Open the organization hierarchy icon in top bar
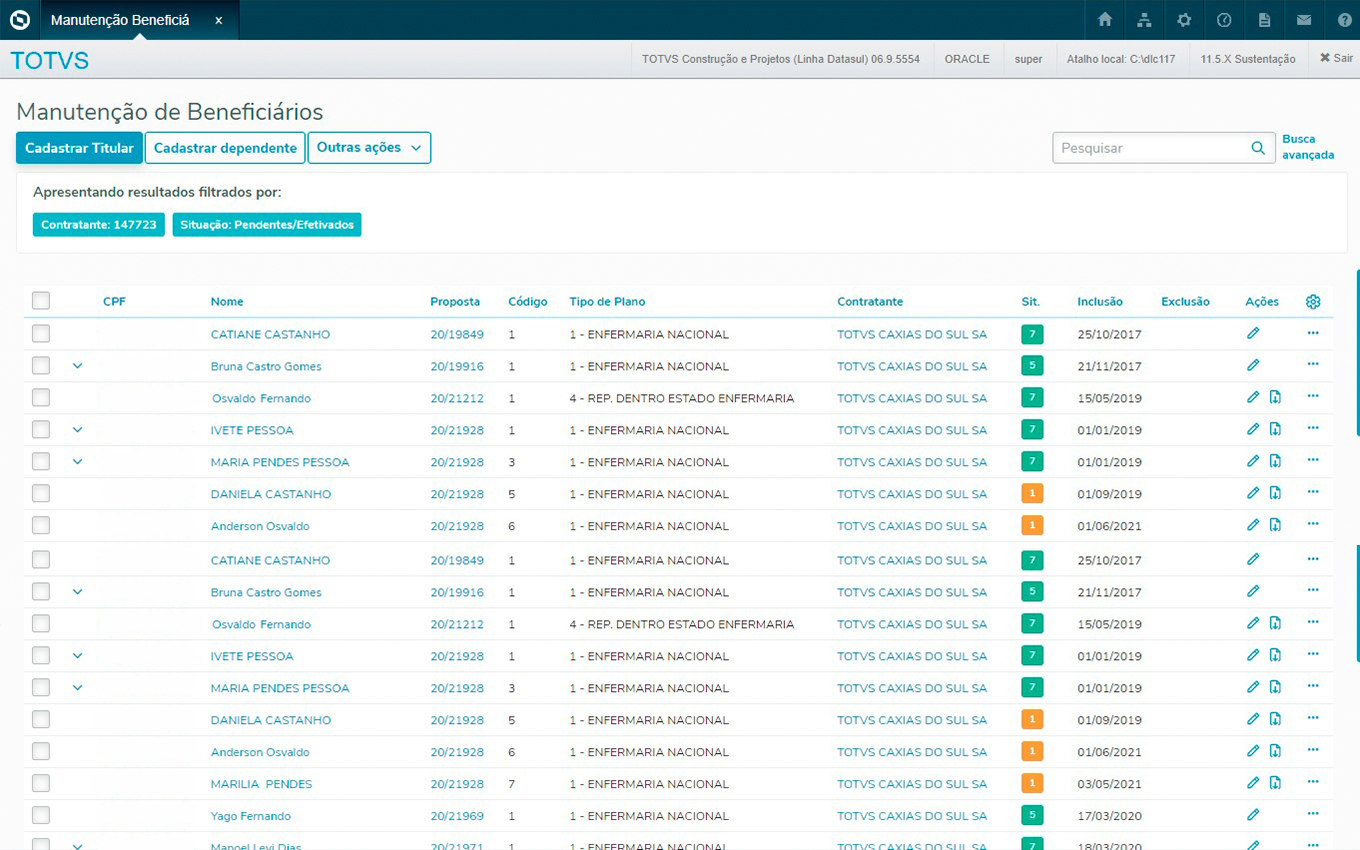This screenshot has width=1360, height=850. (x=1145, y=20)
